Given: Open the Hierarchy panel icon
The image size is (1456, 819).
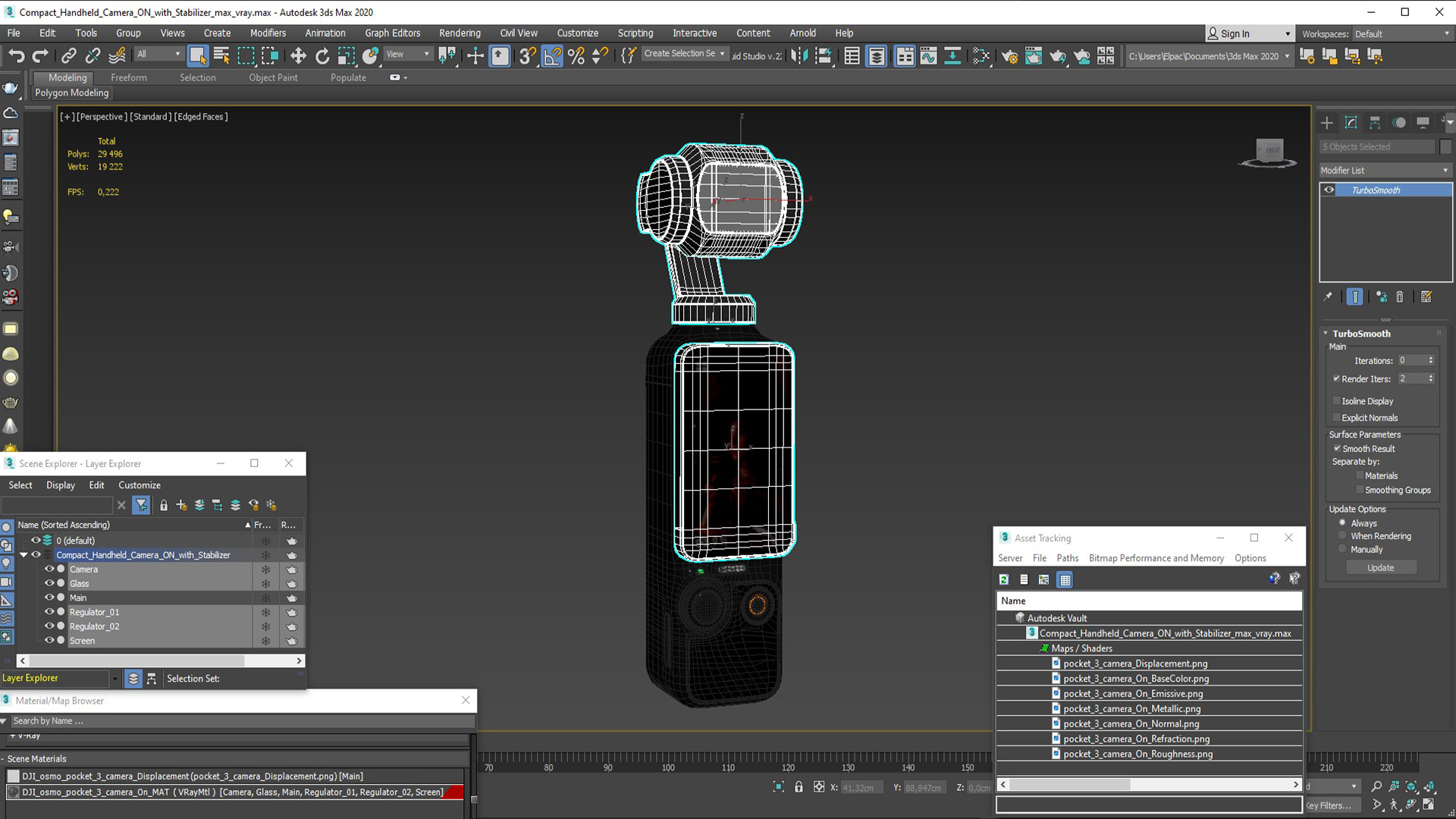Looking at the screenshot, I should 1375,123.
